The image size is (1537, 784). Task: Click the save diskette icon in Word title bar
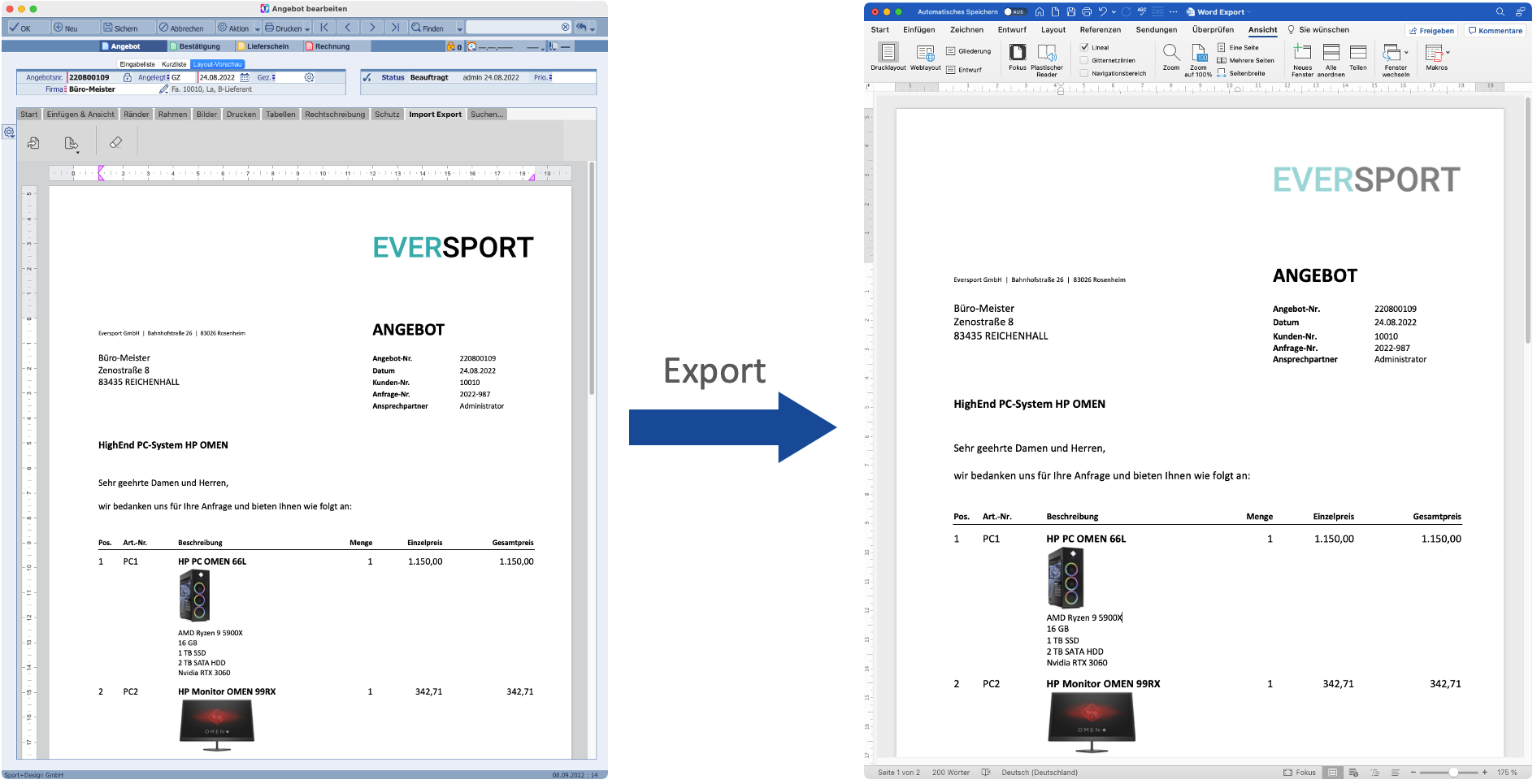tap(1070, 11)
